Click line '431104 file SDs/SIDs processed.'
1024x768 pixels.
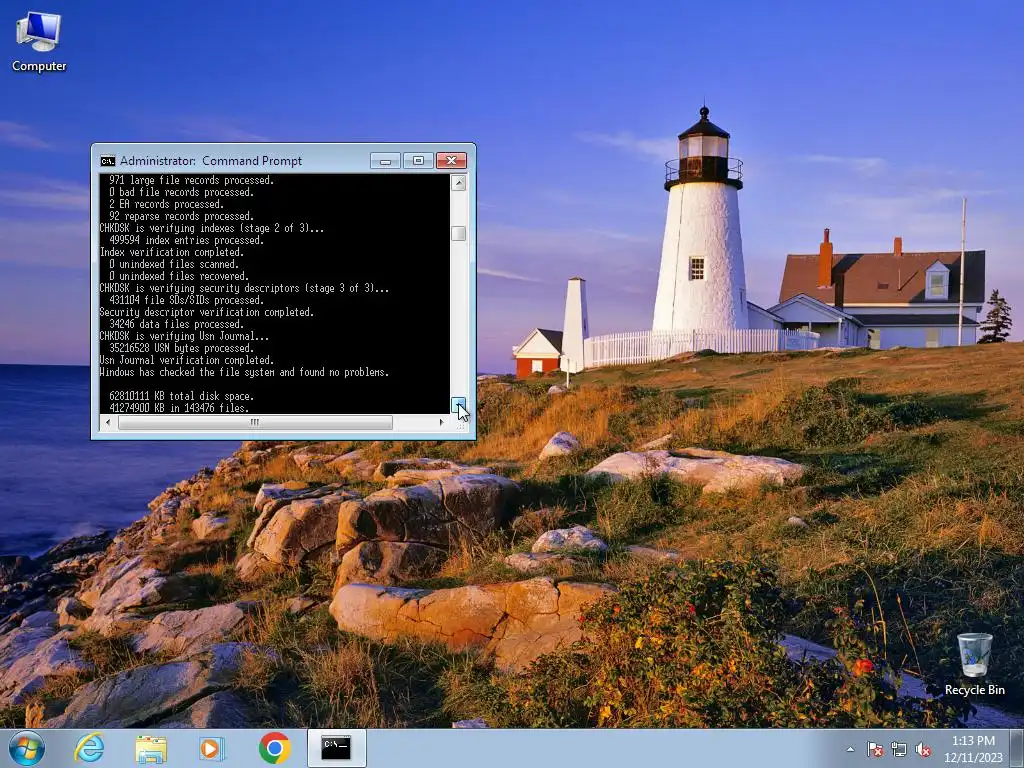[x=186, y=300]
